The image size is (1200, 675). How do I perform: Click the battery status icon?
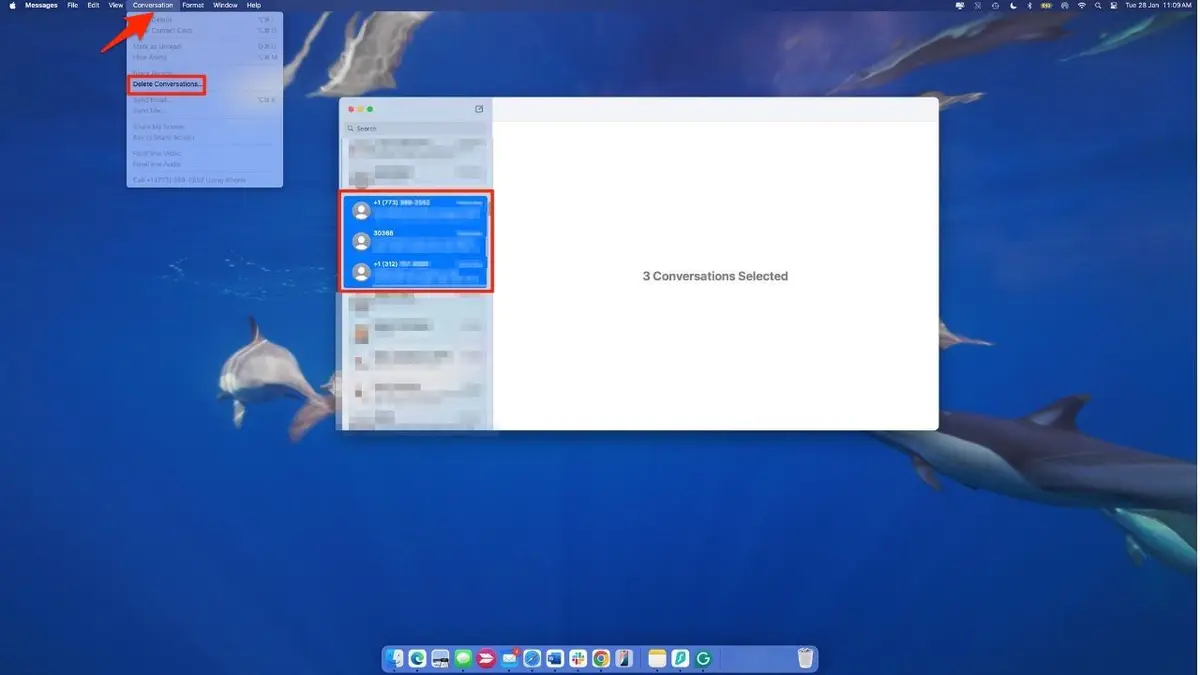pyautogui.click(x=1046, y=5)
